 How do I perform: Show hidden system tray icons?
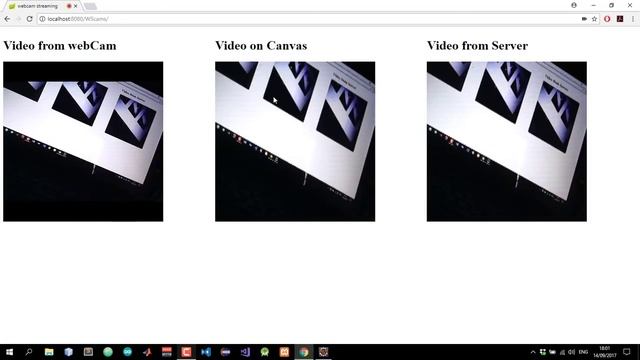pyautogui.click(x=533, y=352)
